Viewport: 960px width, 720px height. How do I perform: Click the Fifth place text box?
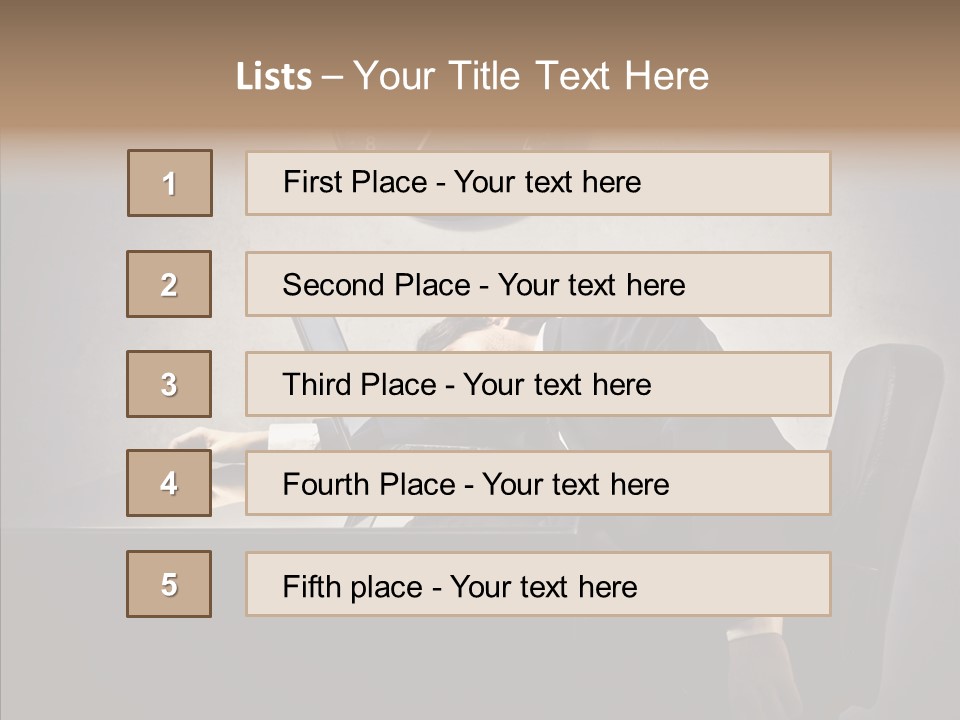[x=538, y=585]
